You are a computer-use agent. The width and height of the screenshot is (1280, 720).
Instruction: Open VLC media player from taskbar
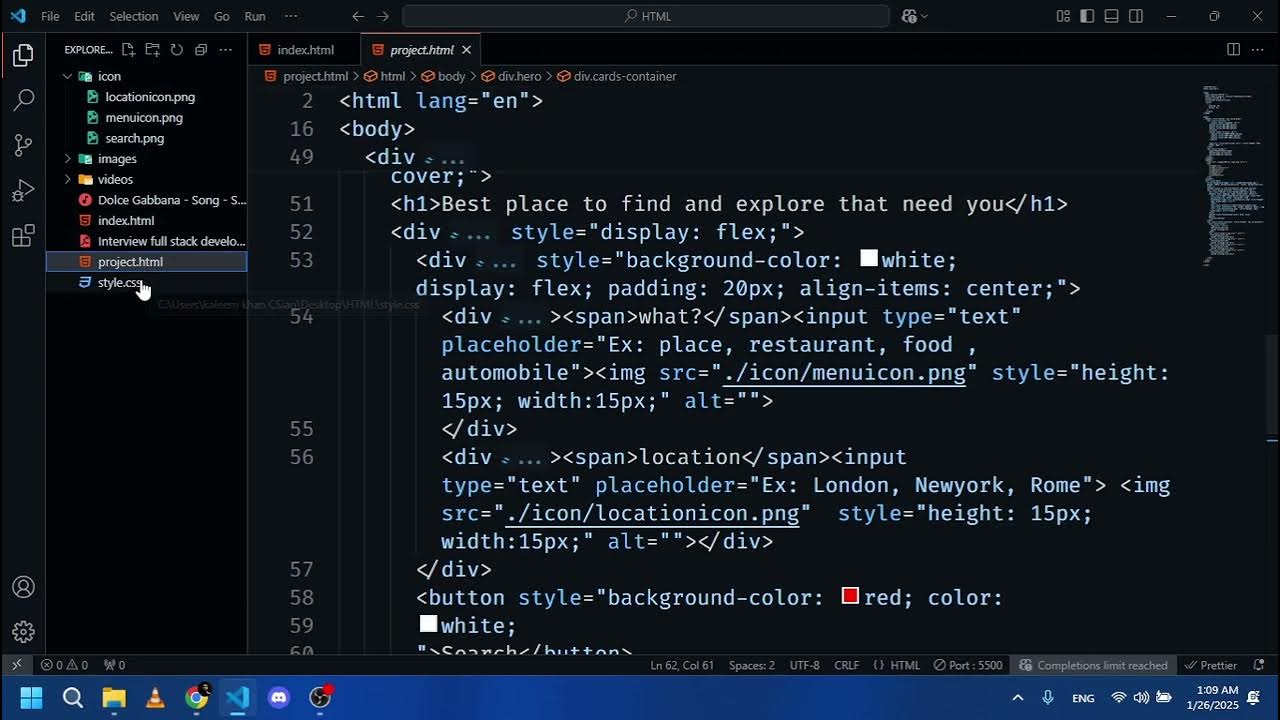click(x=155, y=697)
